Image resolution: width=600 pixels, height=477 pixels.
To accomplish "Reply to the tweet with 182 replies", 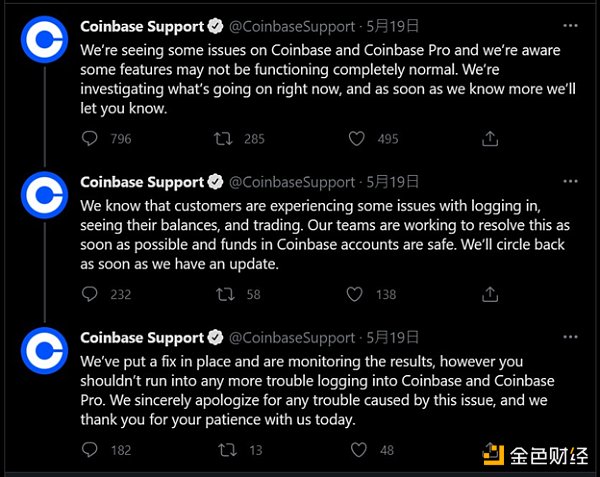I will coord(90,450).
